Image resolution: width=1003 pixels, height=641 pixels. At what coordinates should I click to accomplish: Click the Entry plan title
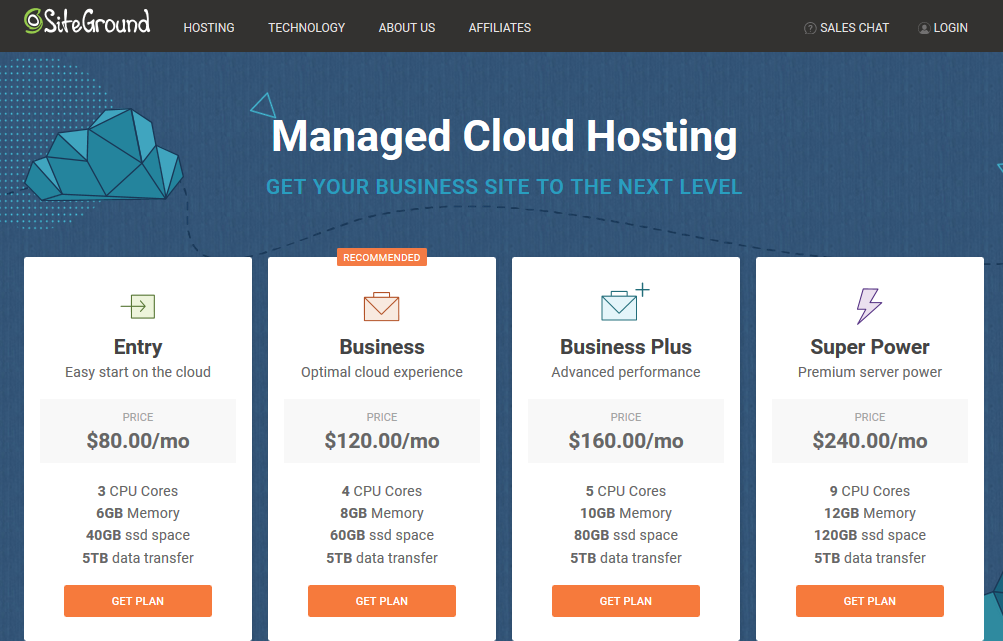point(138,347)
